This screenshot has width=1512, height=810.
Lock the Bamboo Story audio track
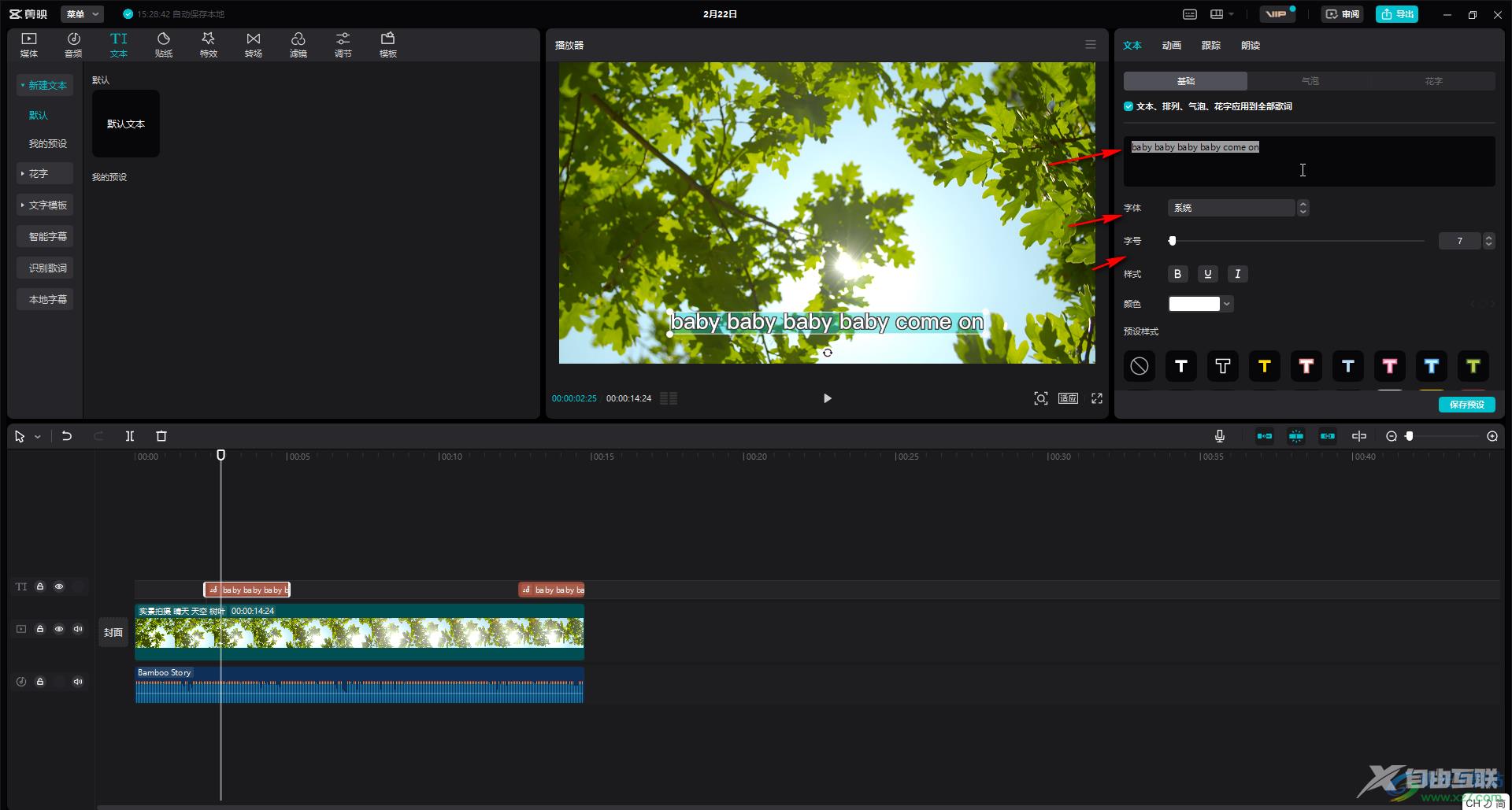tap(40, 682)
